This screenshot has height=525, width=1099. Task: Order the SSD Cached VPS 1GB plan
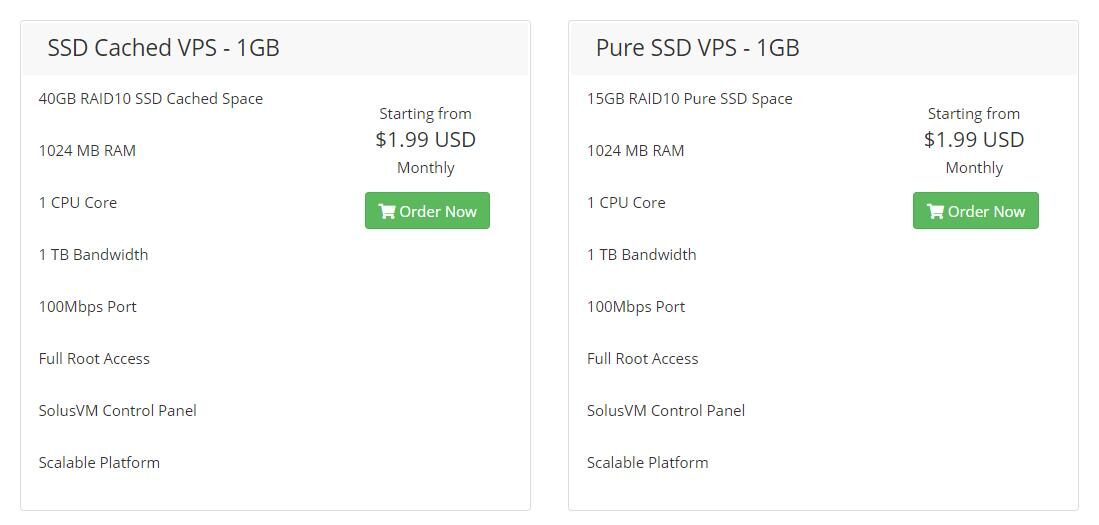pos(427,210)
